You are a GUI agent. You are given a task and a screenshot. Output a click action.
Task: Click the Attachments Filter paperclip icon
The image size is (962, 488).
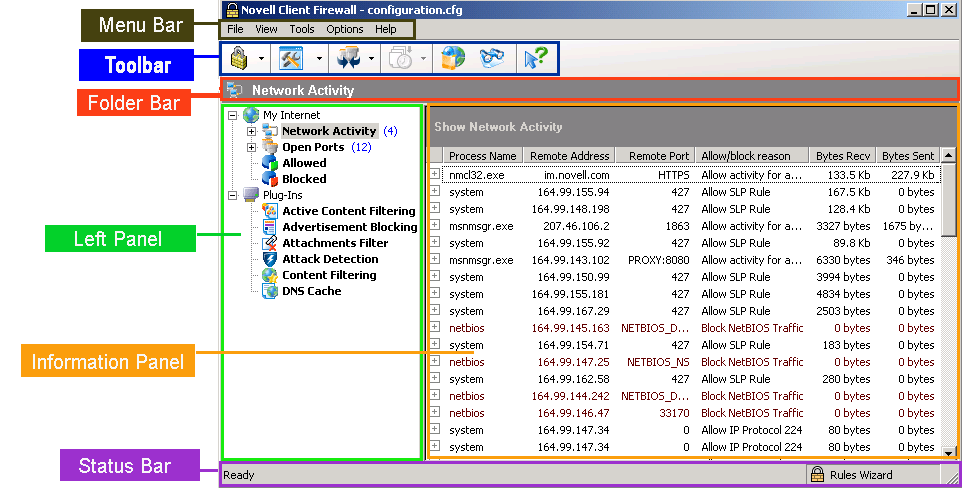point(269,243)
